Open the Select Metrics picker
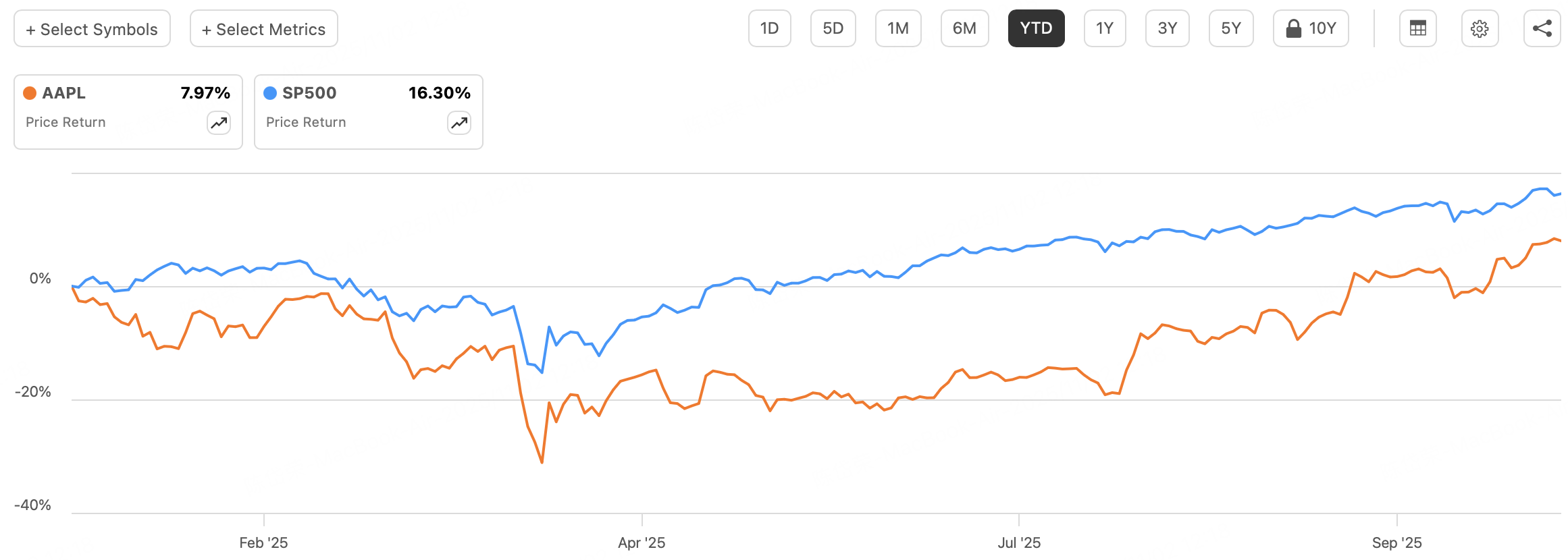The width and height of the screenshot is (1568, 560). 263,29
